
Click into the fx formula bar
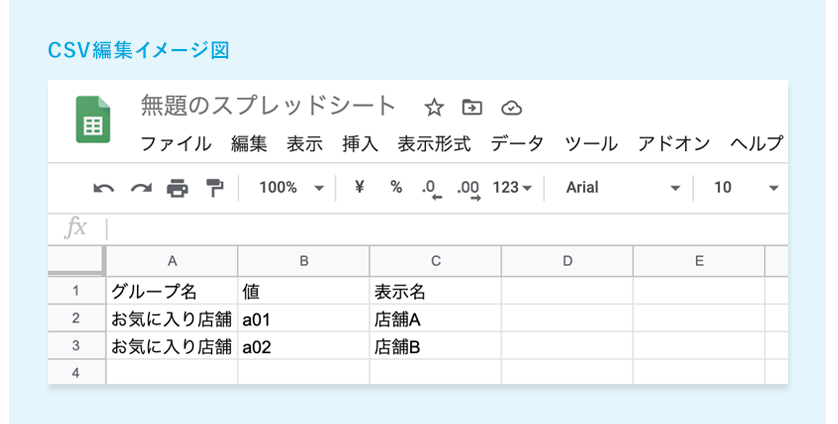click(x=447, y=229)
